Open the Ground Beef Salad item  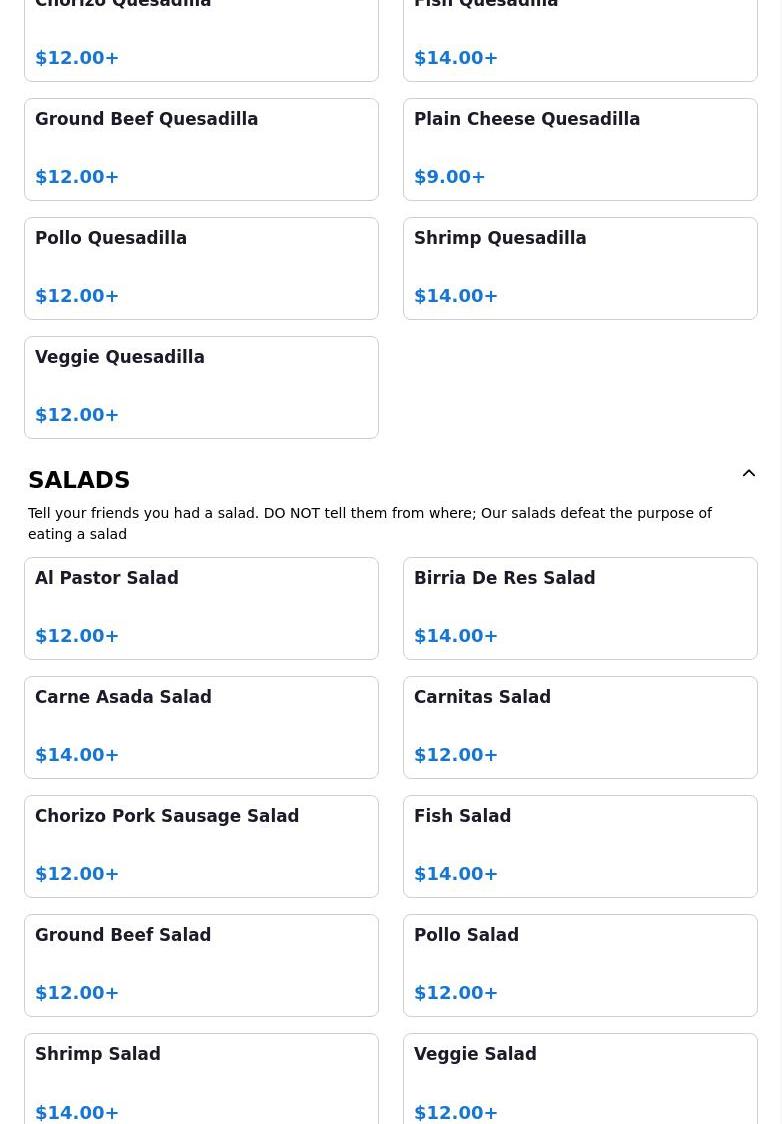click(201, 966)
